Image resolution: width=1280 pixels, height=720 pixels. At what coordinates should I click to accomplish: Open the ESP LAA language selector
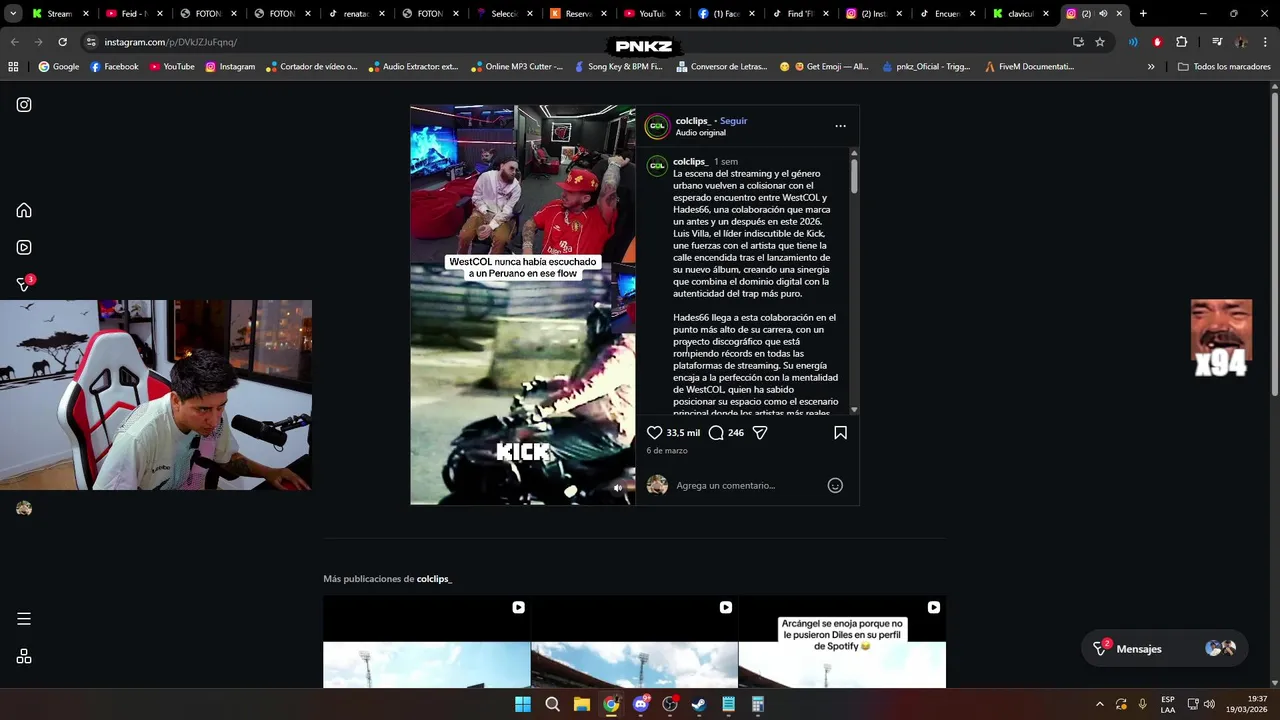[x=1168, y=704]
